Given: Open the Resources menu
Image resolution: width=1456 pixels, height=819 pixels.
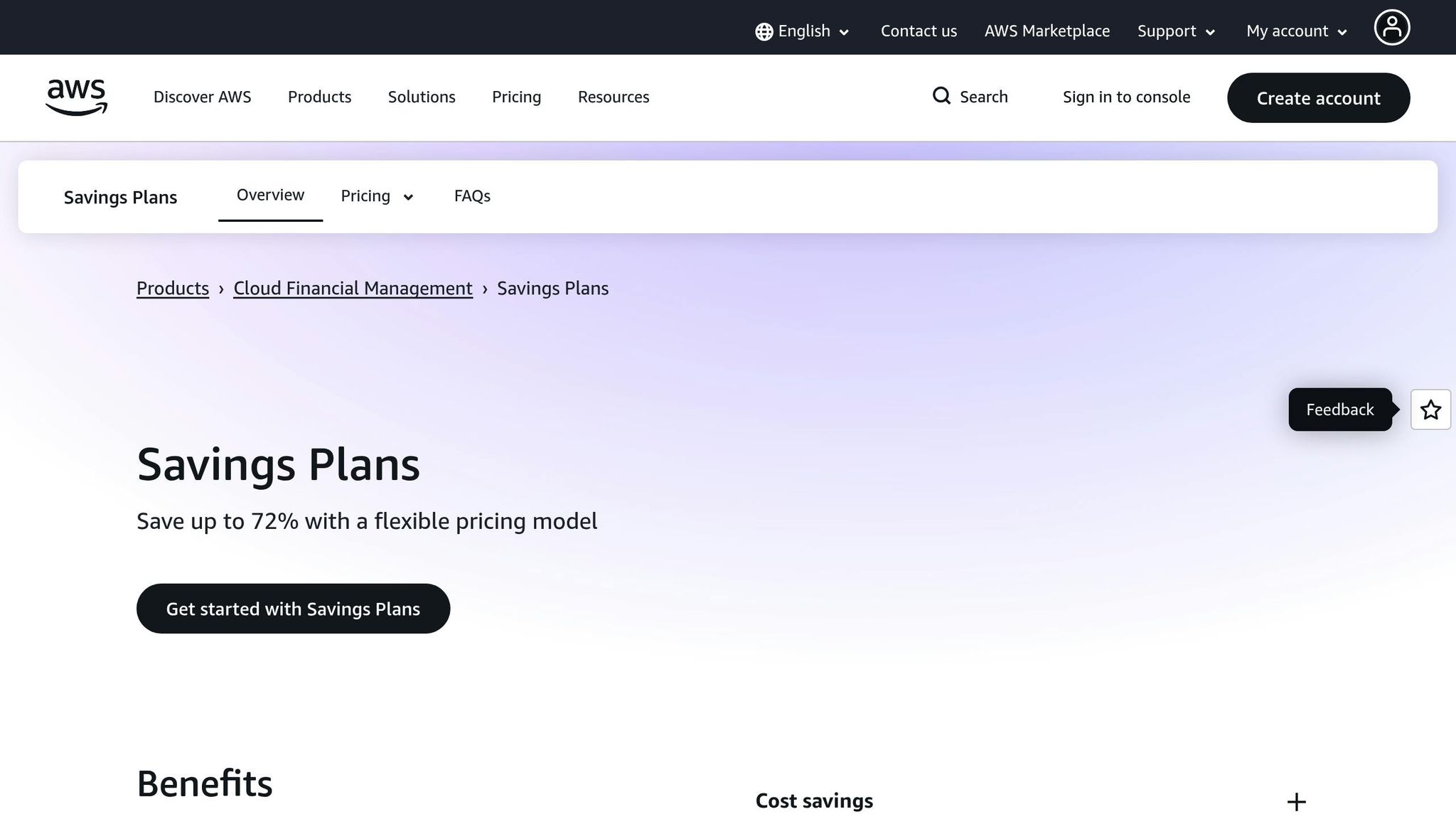Looking at the screenshot, I should coord(613,97).
